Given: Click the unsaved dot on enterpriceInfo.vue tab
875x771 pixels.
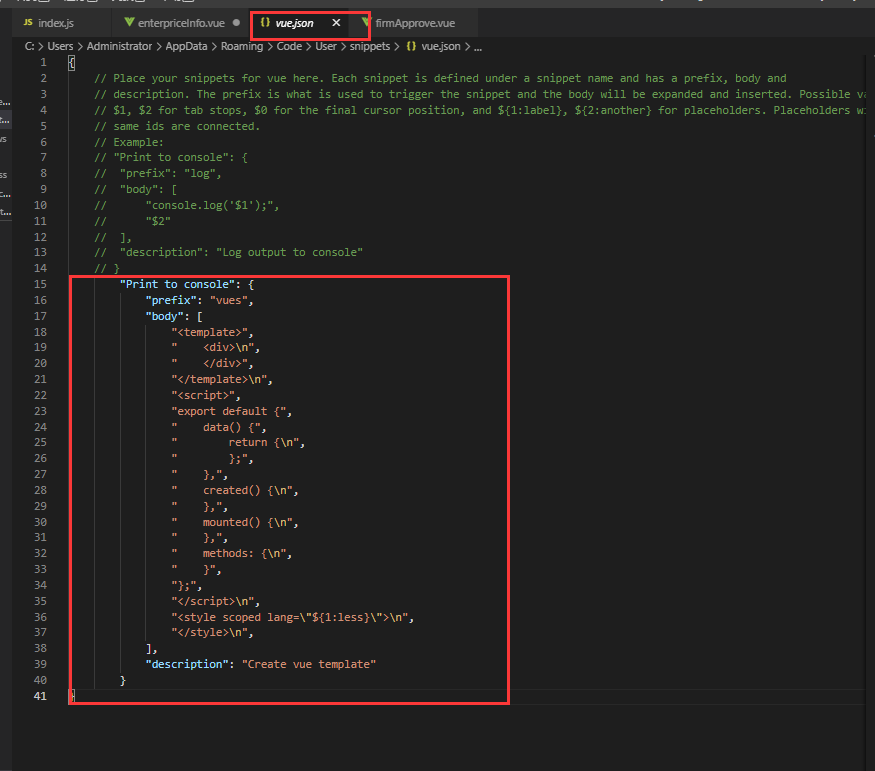Looking at the screenshot, I should coord(236,22).
